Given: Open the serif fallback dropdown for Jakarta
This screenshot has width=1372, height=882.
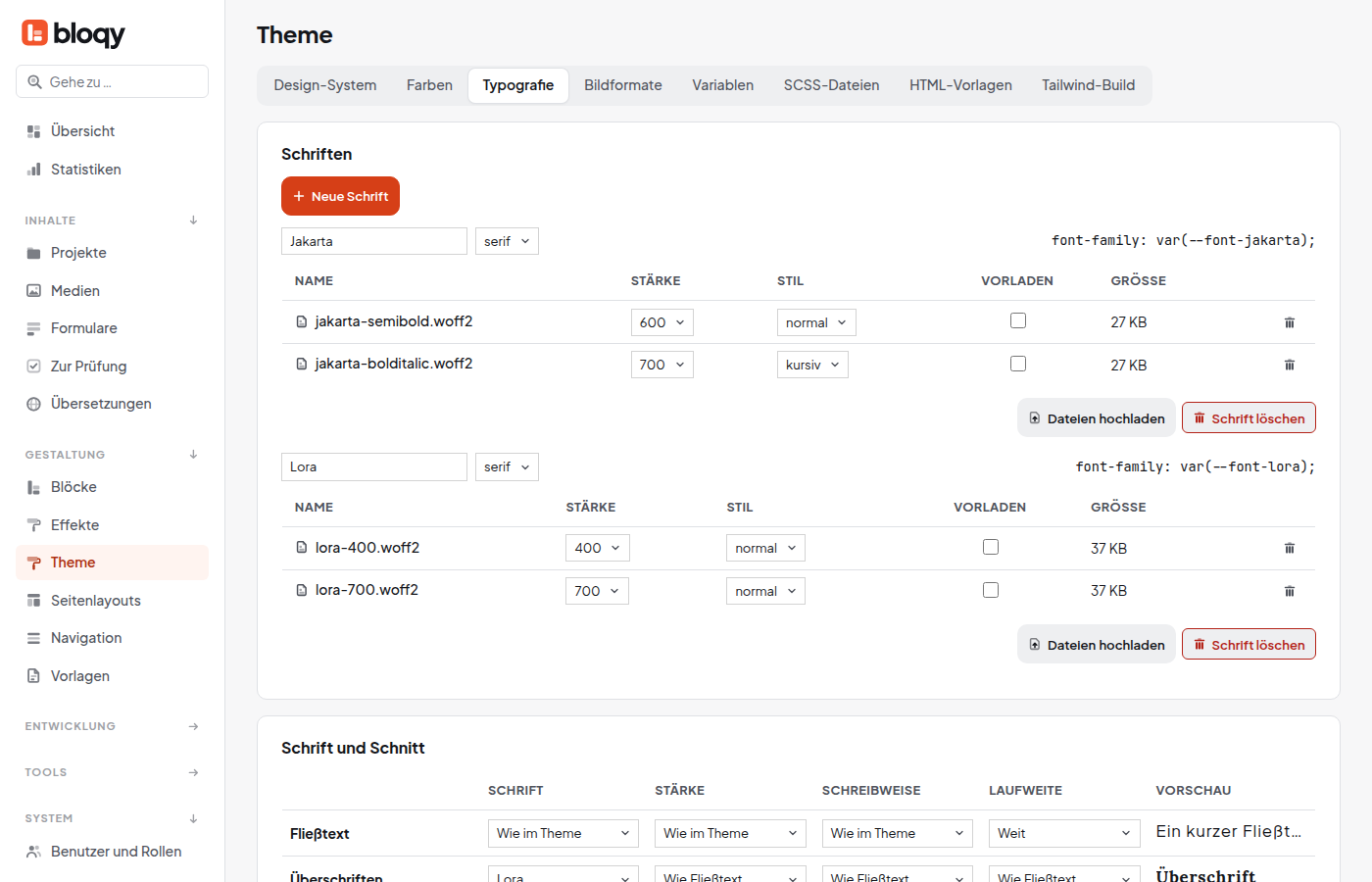Looking at the screenshot, I should (x=507, y=241).
